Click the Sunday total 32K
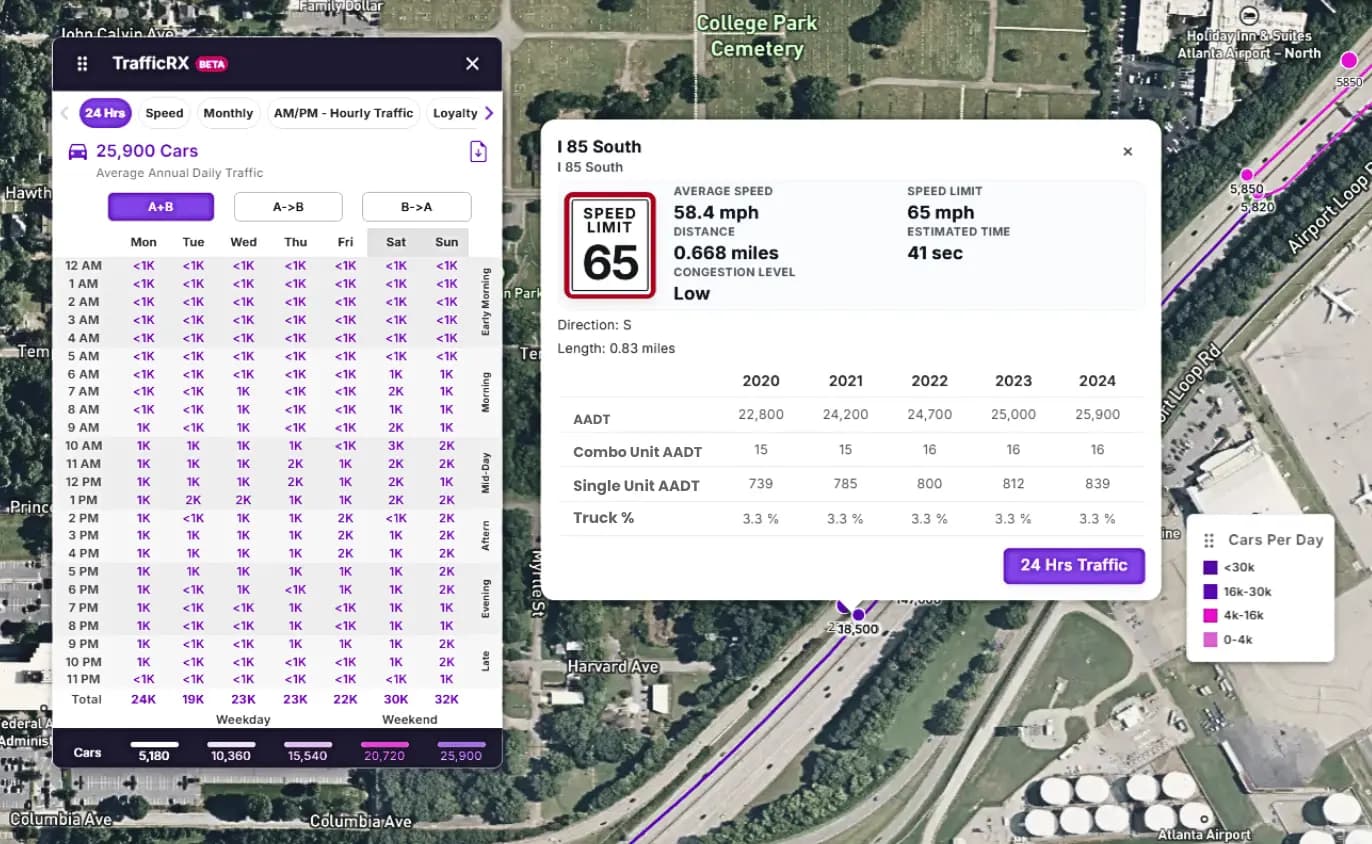Viewport: 1372px width, 844px height. pyautogui.click(x=447, y=700)
